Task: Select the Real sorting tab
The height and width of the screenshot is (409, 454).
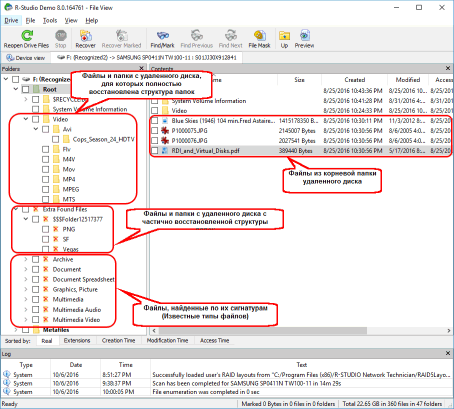Action: [47, 341]
